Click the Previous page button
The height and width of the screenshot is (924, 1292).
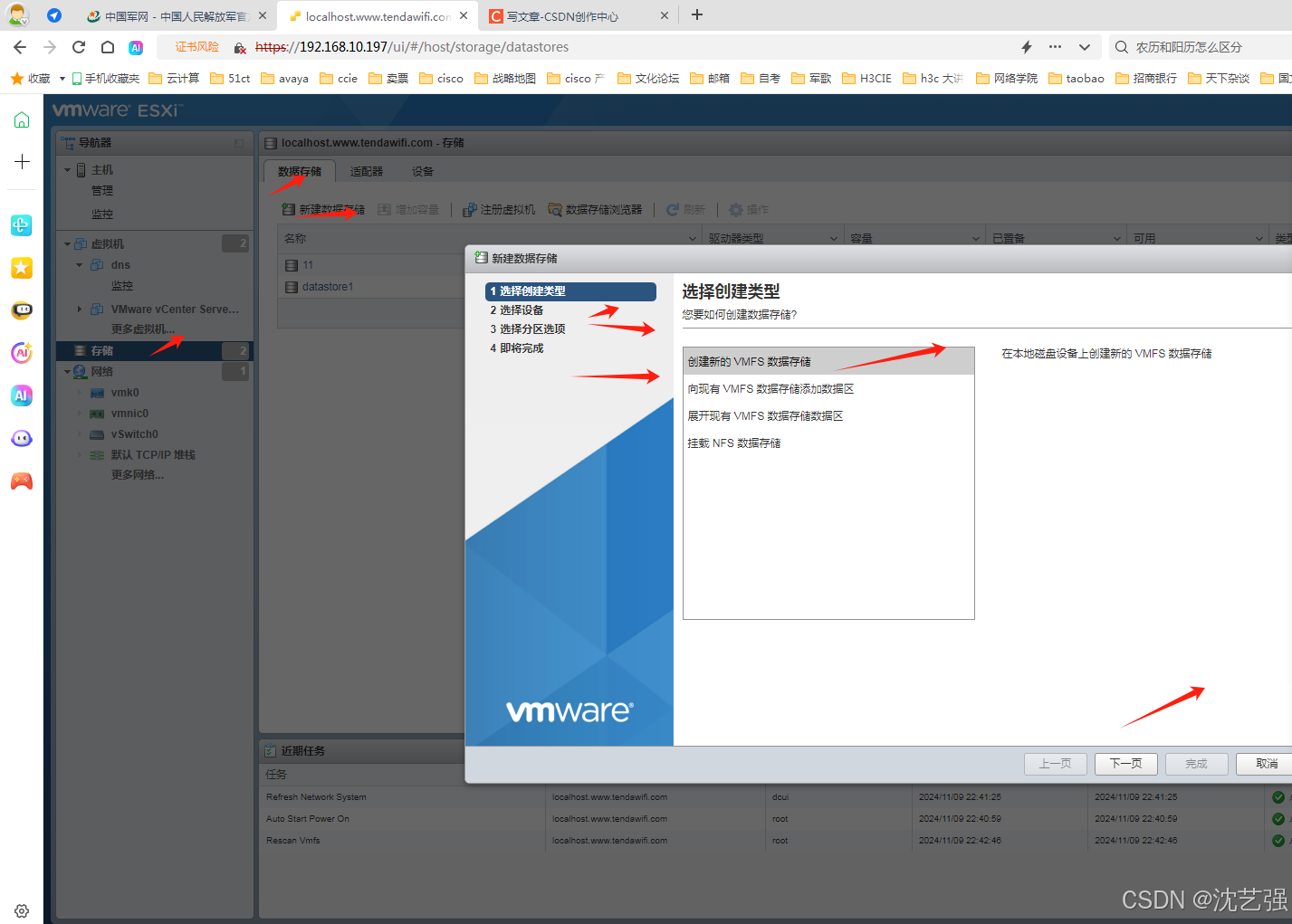point(1056,764)
